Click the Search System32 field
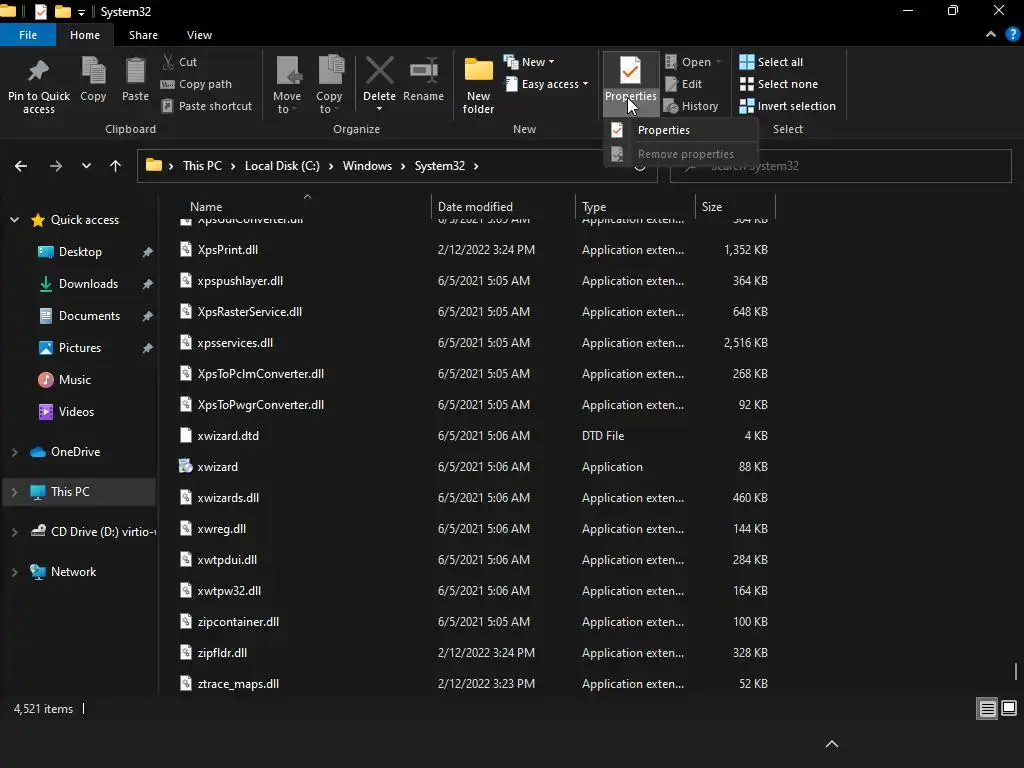 (x=840, y=166)
